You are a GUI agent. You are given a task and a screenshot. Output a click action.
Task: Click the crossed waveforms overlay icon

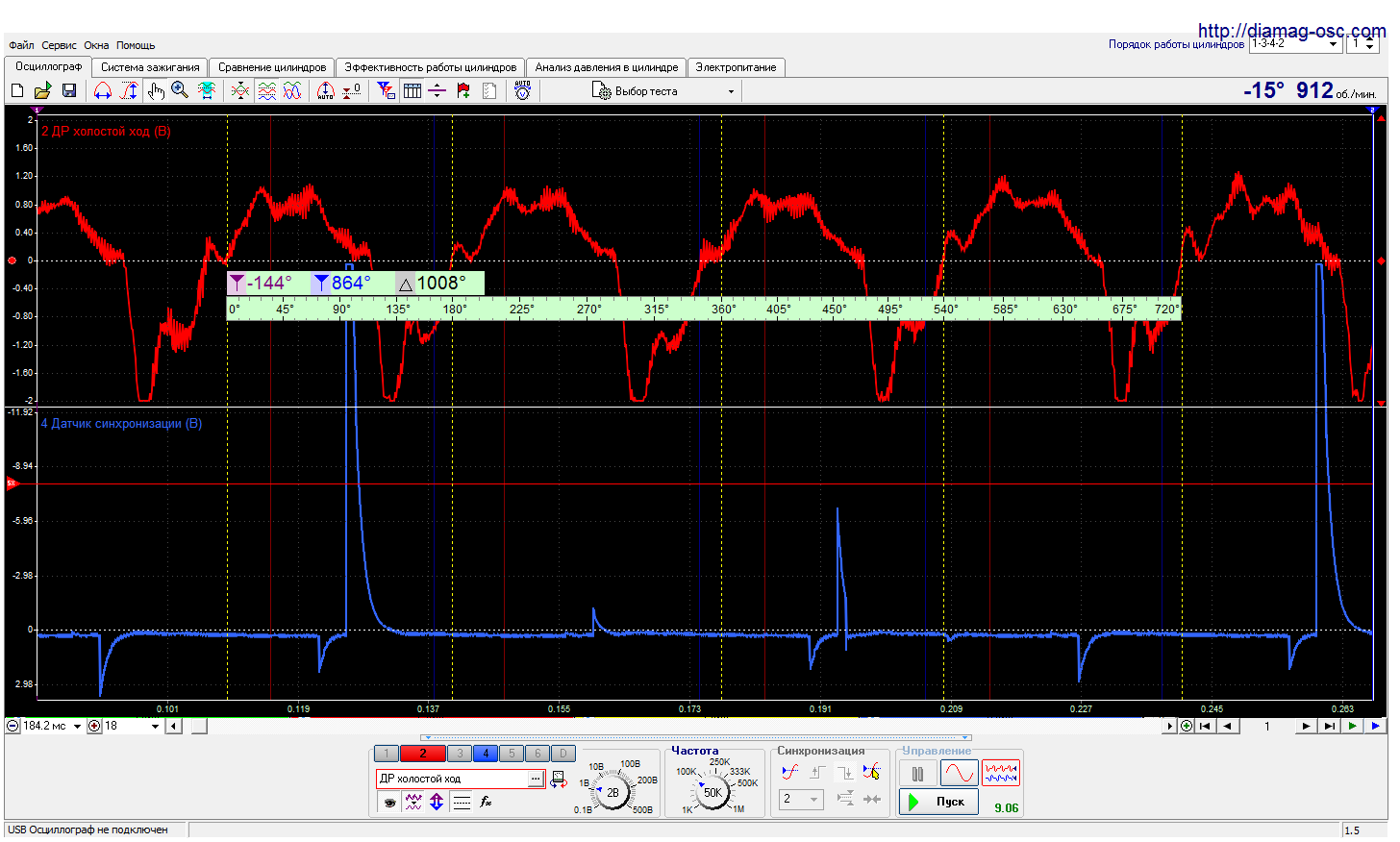(240, 90)
